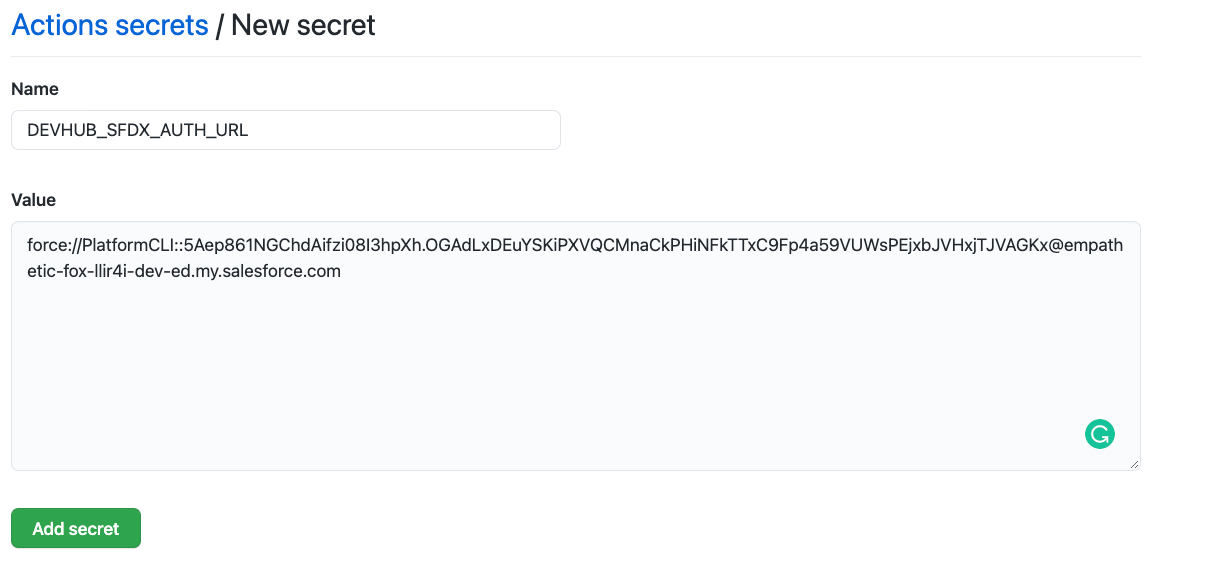Click the Value textarea resize handle corner
1218x577 pixels.
point(1134,464)
